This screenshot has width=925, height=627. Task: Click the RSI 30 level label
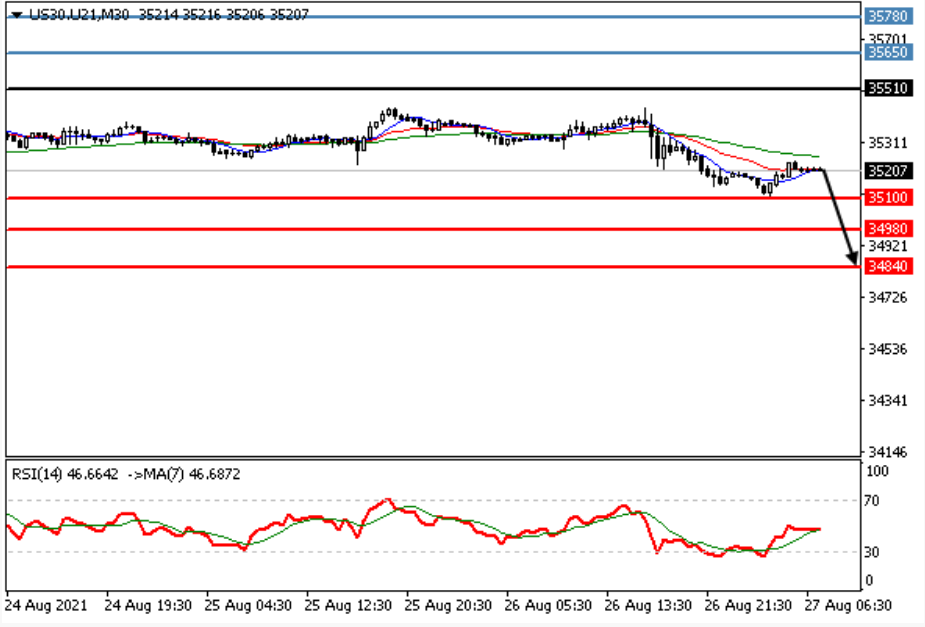click(x=871, y=552)
